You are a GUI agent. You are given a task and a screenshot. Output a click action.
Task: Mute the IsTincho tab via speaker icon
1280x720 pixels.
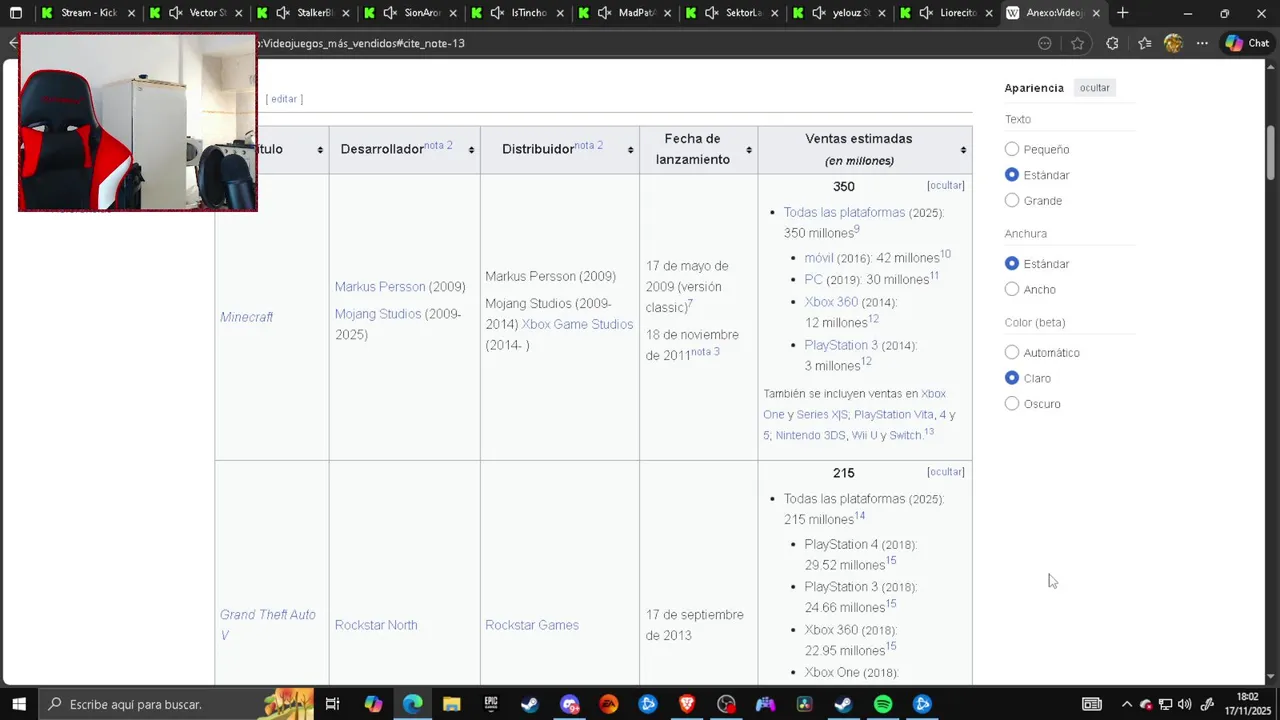click(x=497, y=13)
